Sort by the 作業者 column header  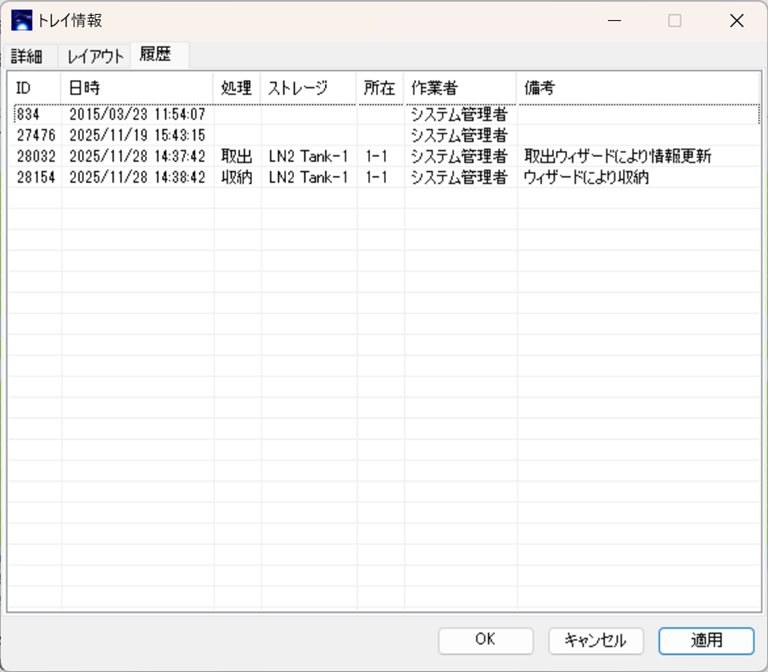point(460,88)
